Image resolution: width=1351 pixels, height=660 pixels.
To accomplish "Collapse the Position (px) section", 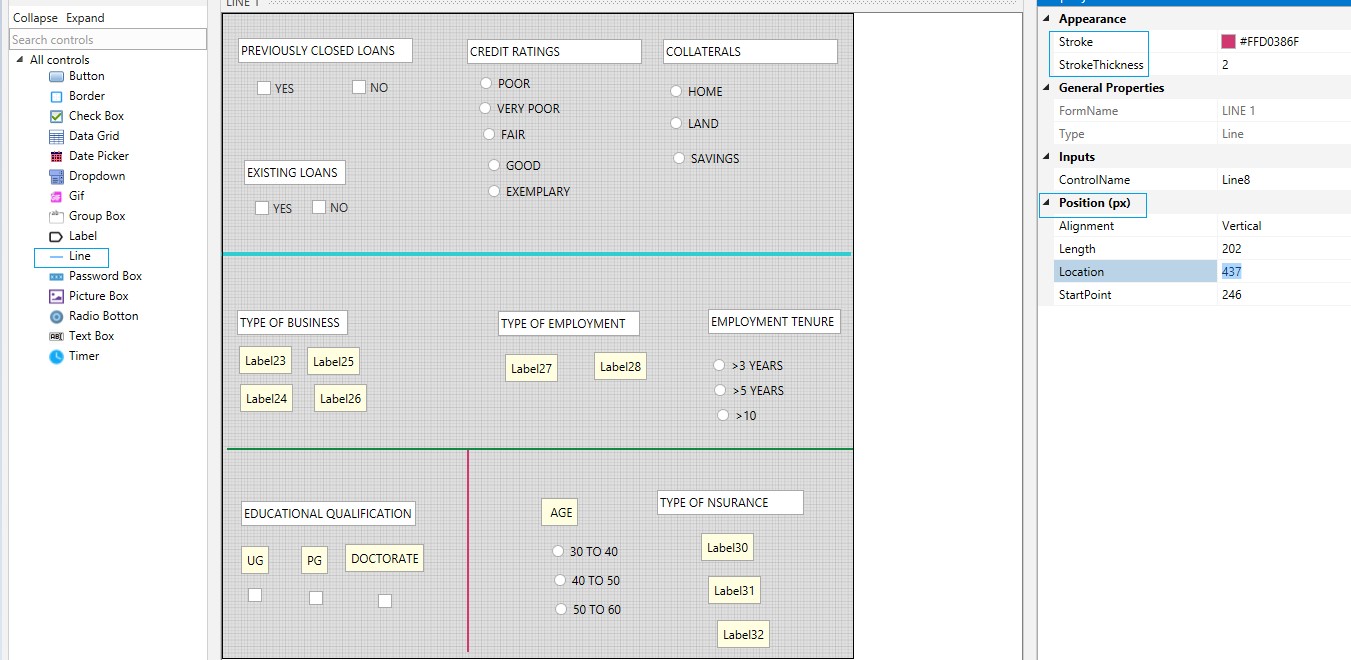I will click(x=1047, y=203).
